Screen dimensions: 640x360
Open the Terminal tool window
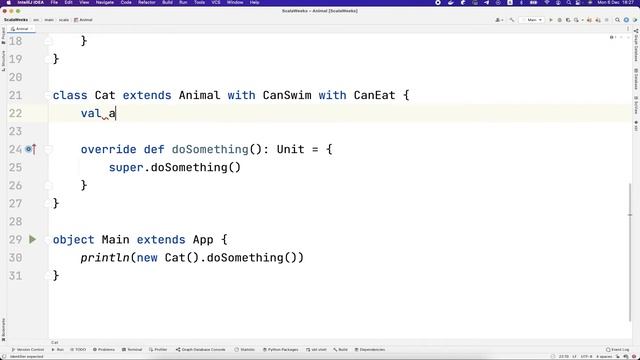click(132, 350)
